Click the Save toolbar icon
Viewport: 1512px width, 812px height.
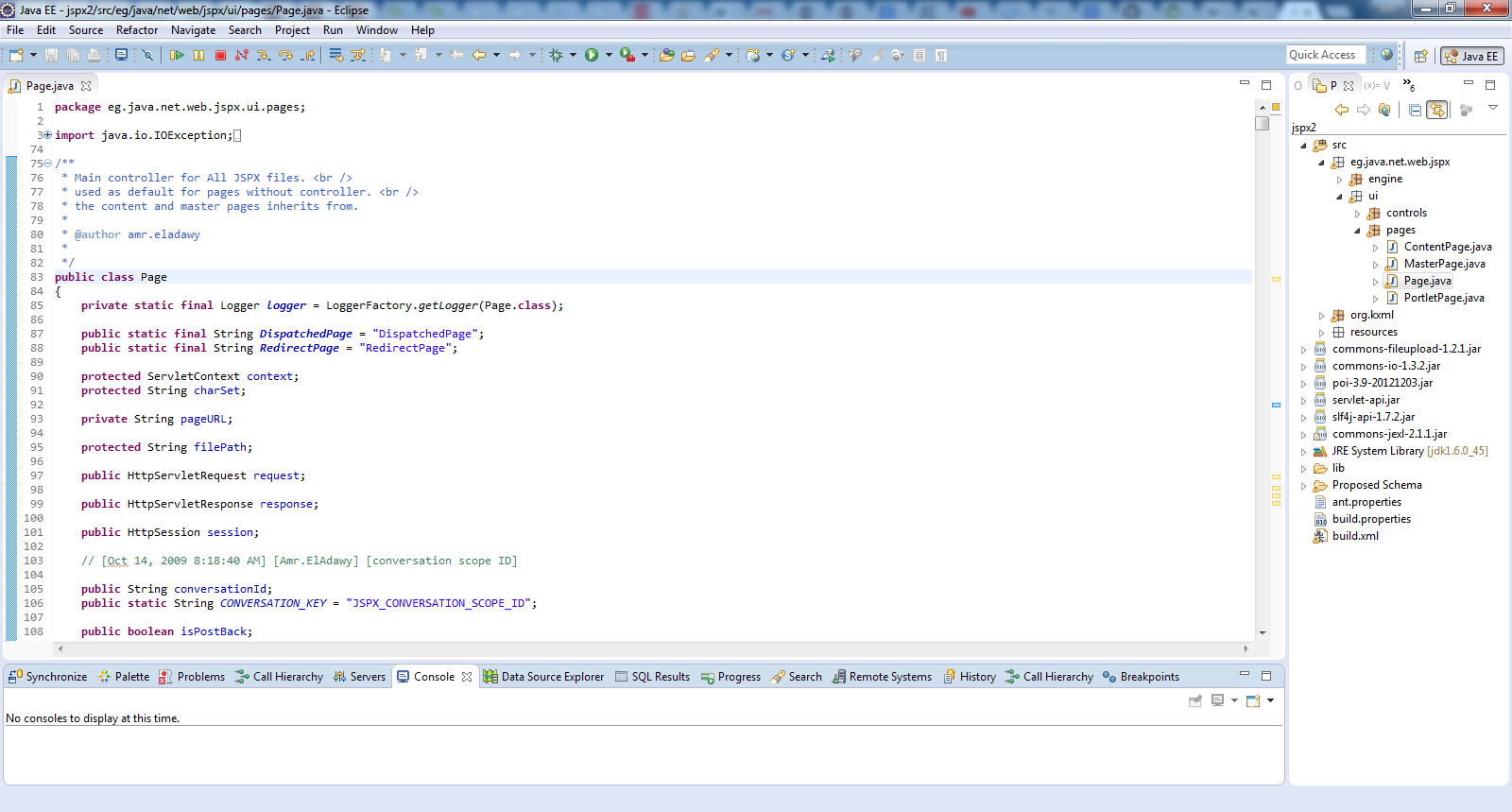tap(51, 55)
